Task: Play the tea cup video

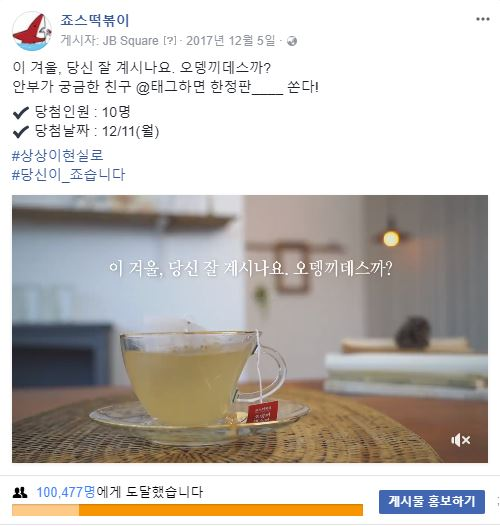Action: [250, 329]
